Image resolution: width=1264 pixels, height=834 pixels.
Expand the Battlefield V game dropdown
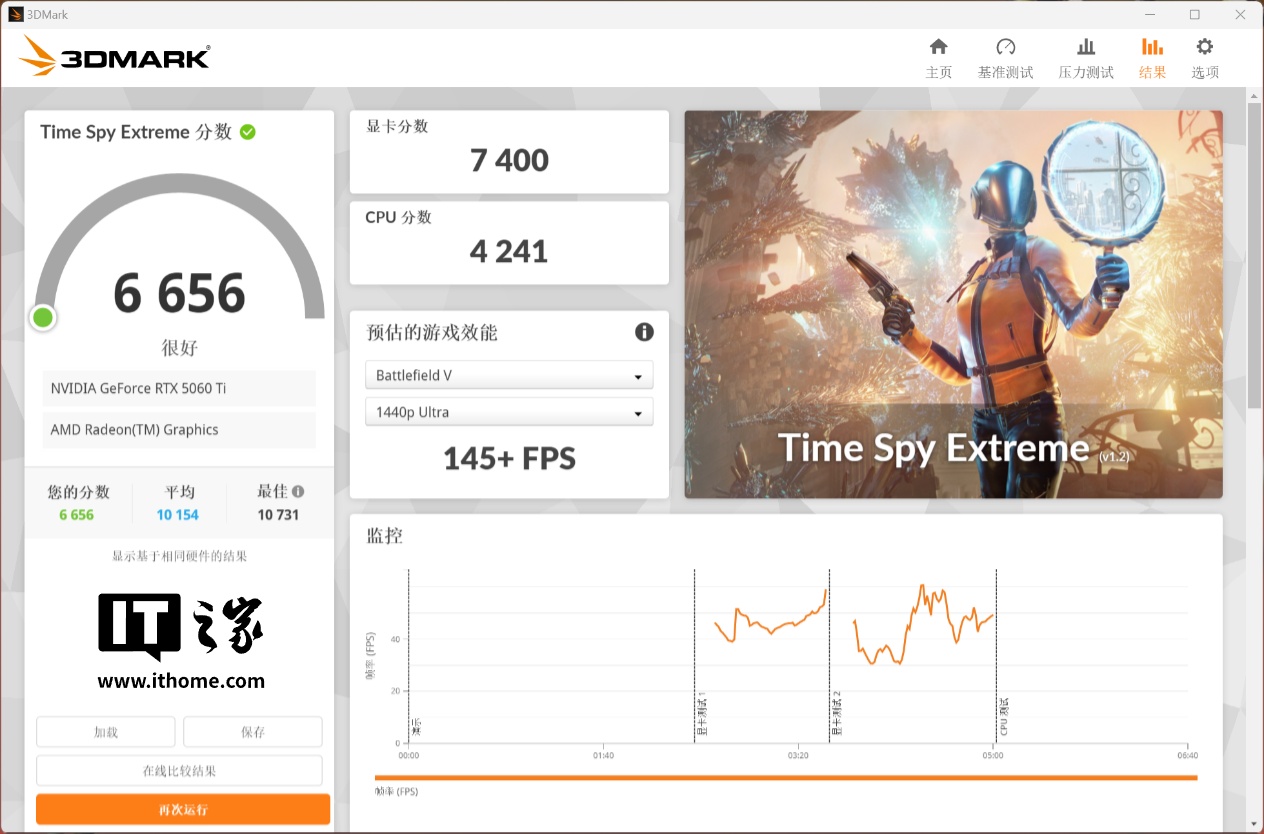pyautogui.click(x=508, y=376)
